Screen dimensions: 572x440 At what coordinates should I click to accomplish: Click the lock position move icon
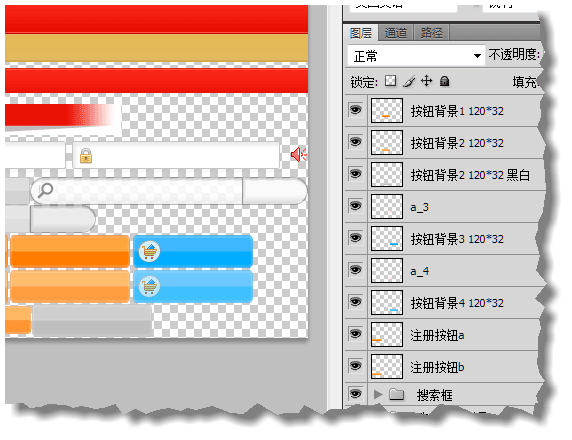coord(426,81)
